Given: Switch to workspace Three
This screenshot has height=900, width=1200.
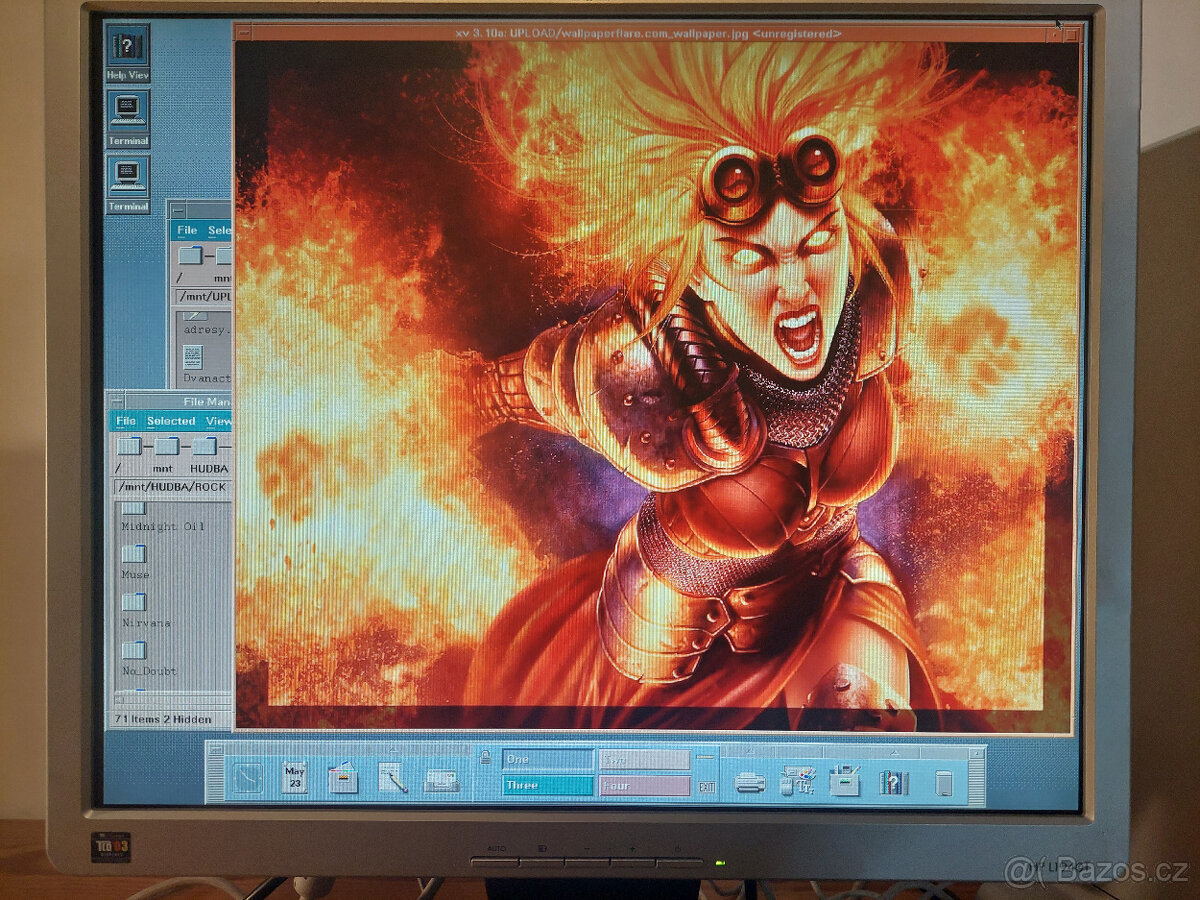Looking at the screenshot, I should pos(547,785).
